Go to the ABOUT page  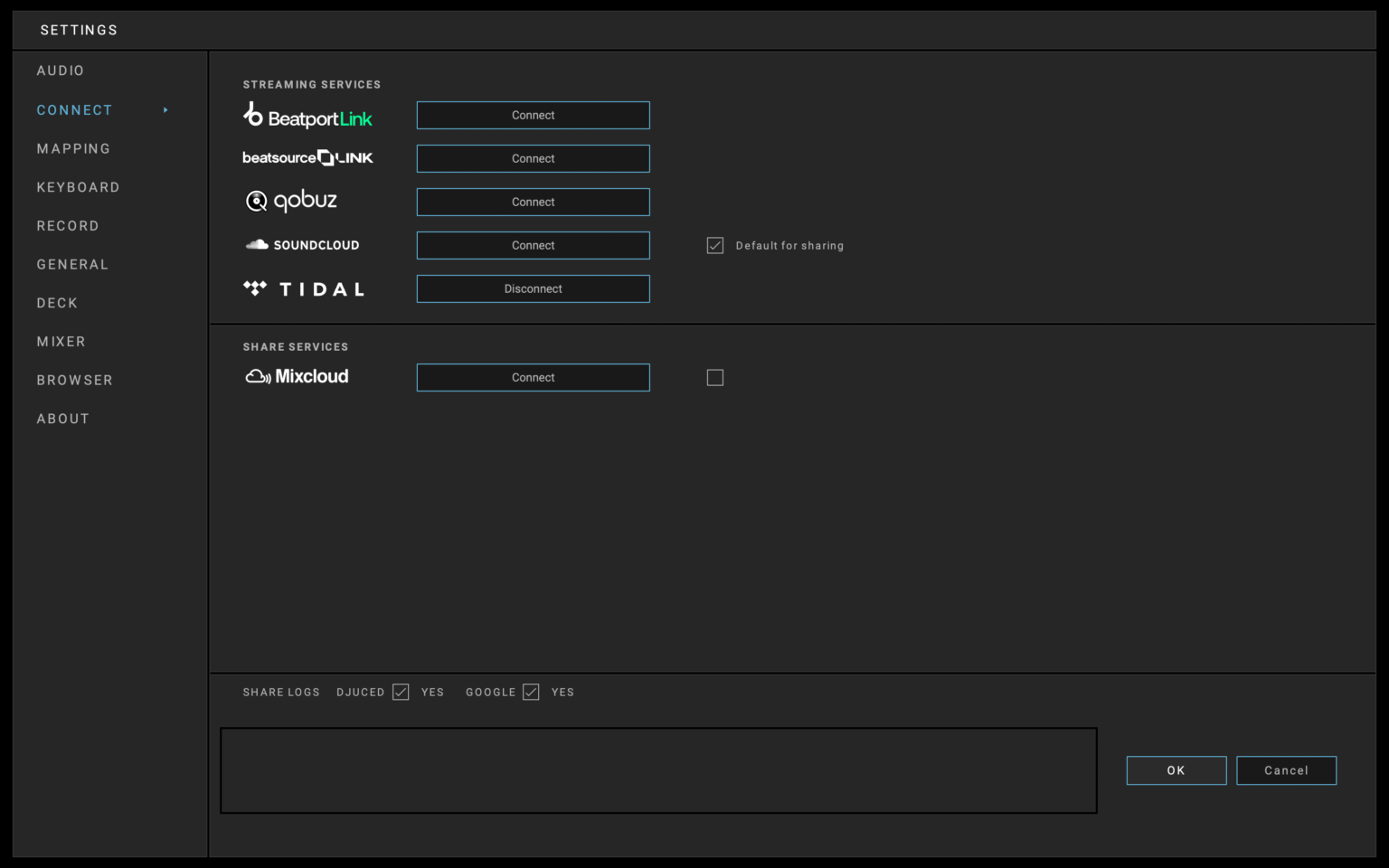62,418
